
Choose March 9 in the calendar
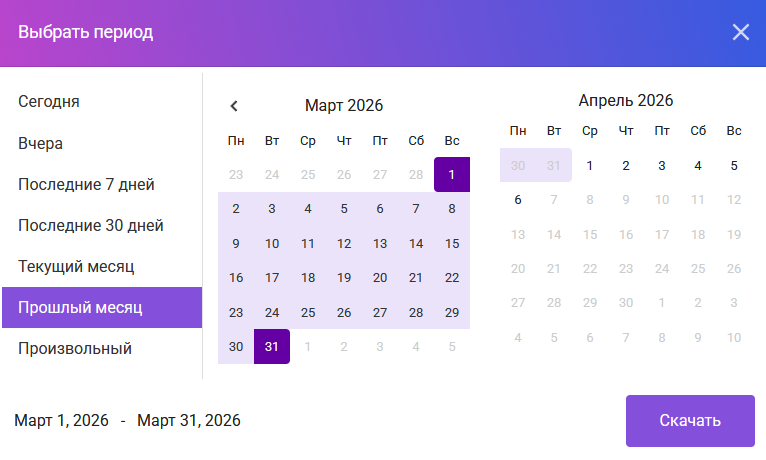pos(236,243)
